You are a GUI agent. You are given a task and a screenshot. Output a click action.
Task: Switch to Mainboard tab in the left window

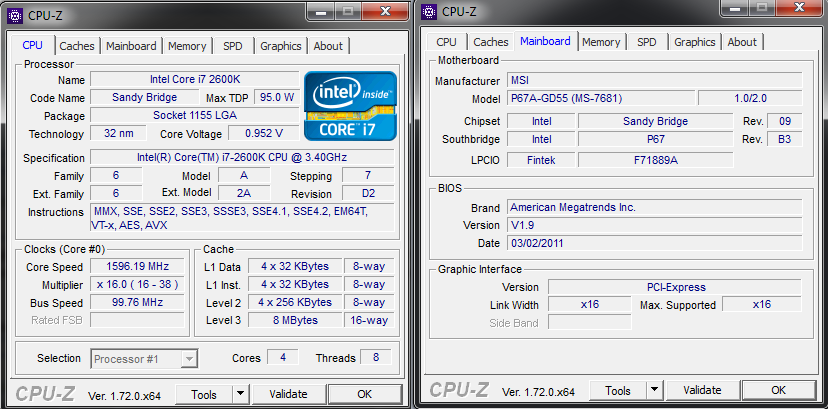point(131,46)
